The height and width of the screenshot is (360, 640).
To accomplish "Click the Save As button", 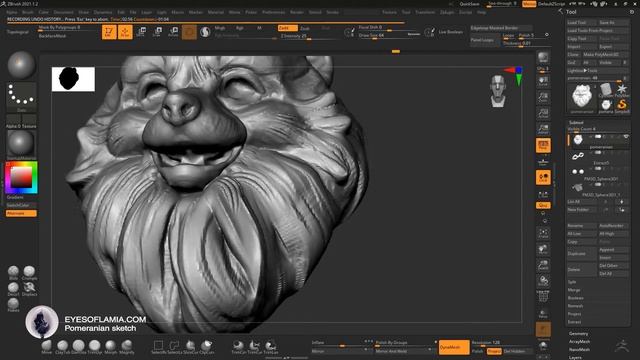I will tap(613, 22).
